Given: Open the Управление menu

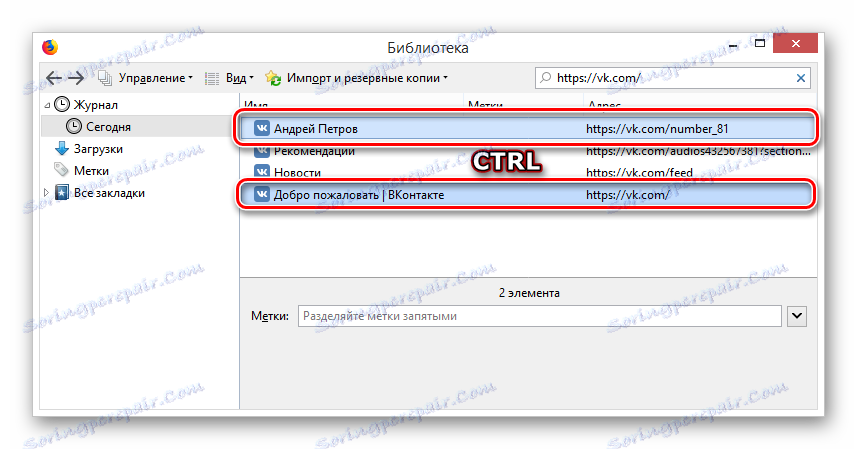Looking at the screenshot, I should tap(156, 78).
